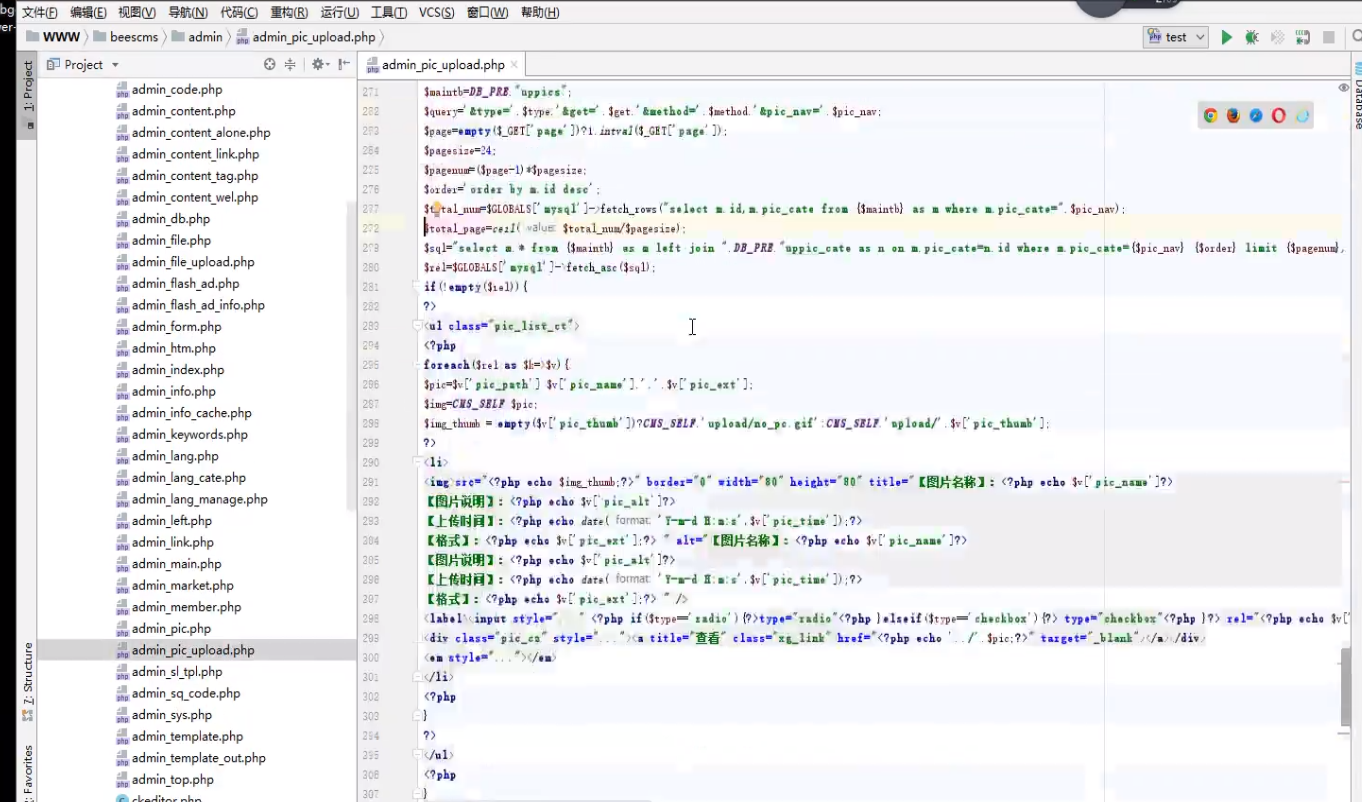Open the test run configuration dropdown
Viewport: 1362px width, 802px height.
coord(1176,37)
